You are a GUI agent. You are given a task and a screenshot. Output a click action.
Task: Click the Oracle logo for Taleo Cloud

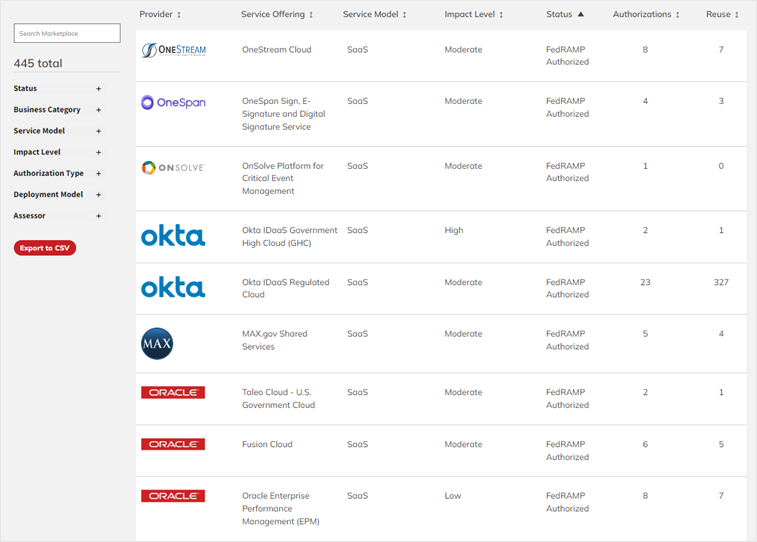173,393
